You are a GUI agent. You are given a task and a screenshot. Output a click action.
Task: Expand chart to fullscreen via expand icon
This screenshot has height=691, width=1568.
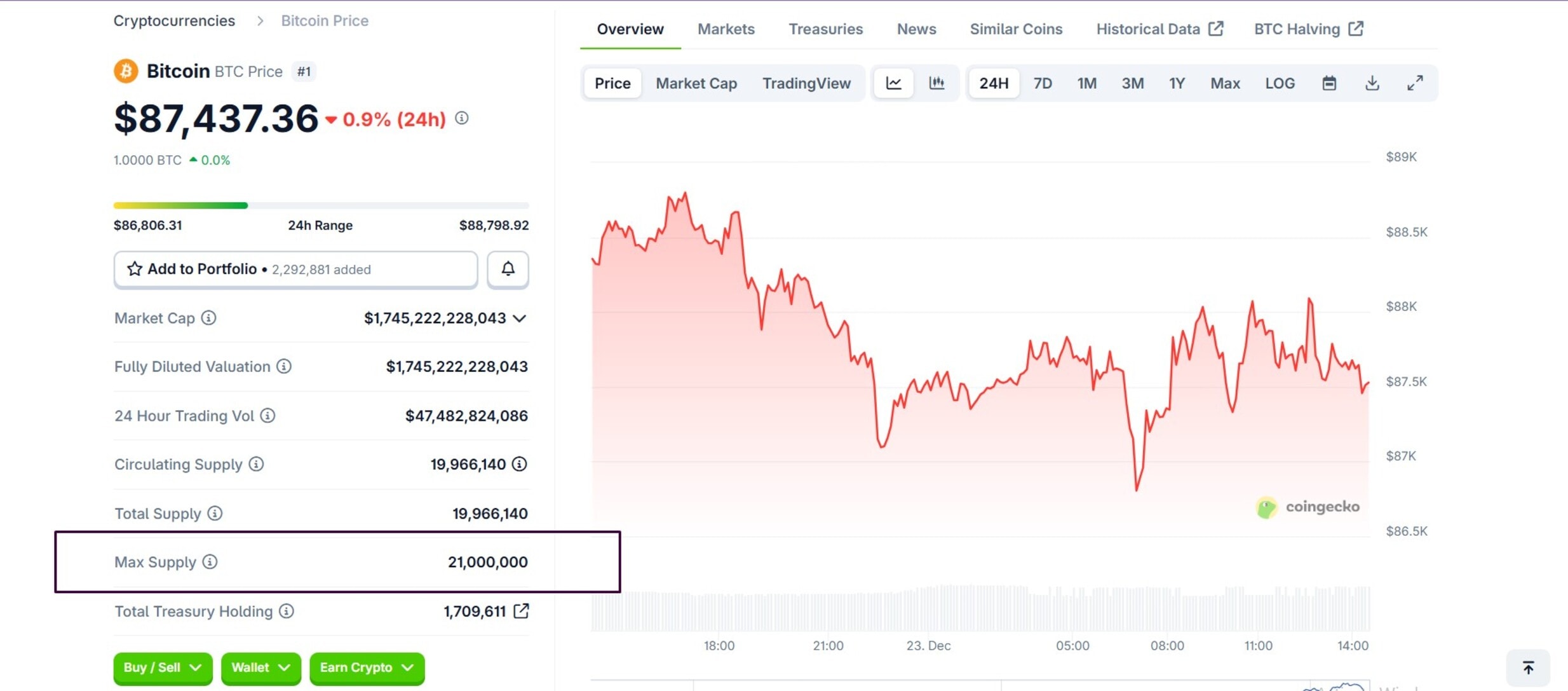coord(1416,83)
